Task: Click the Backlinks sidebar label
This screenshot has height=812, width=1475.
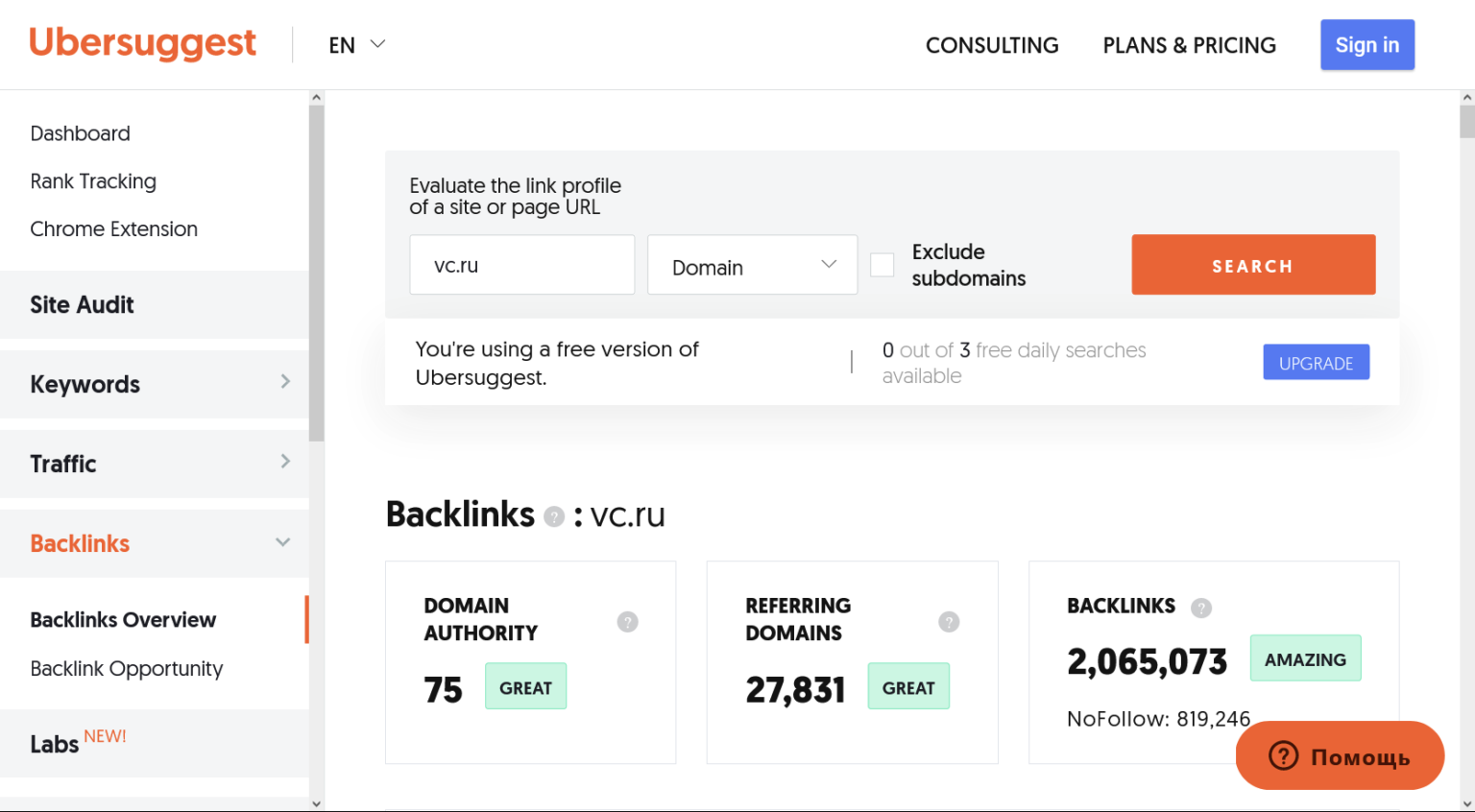Action: pos(80,543)
